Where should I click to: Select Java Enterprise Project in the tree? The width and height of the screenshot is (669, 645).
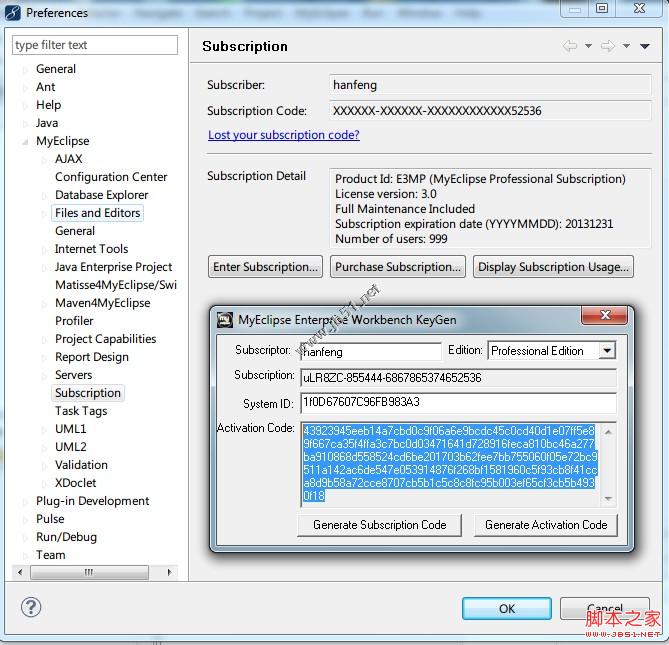(x=113, y=267)
